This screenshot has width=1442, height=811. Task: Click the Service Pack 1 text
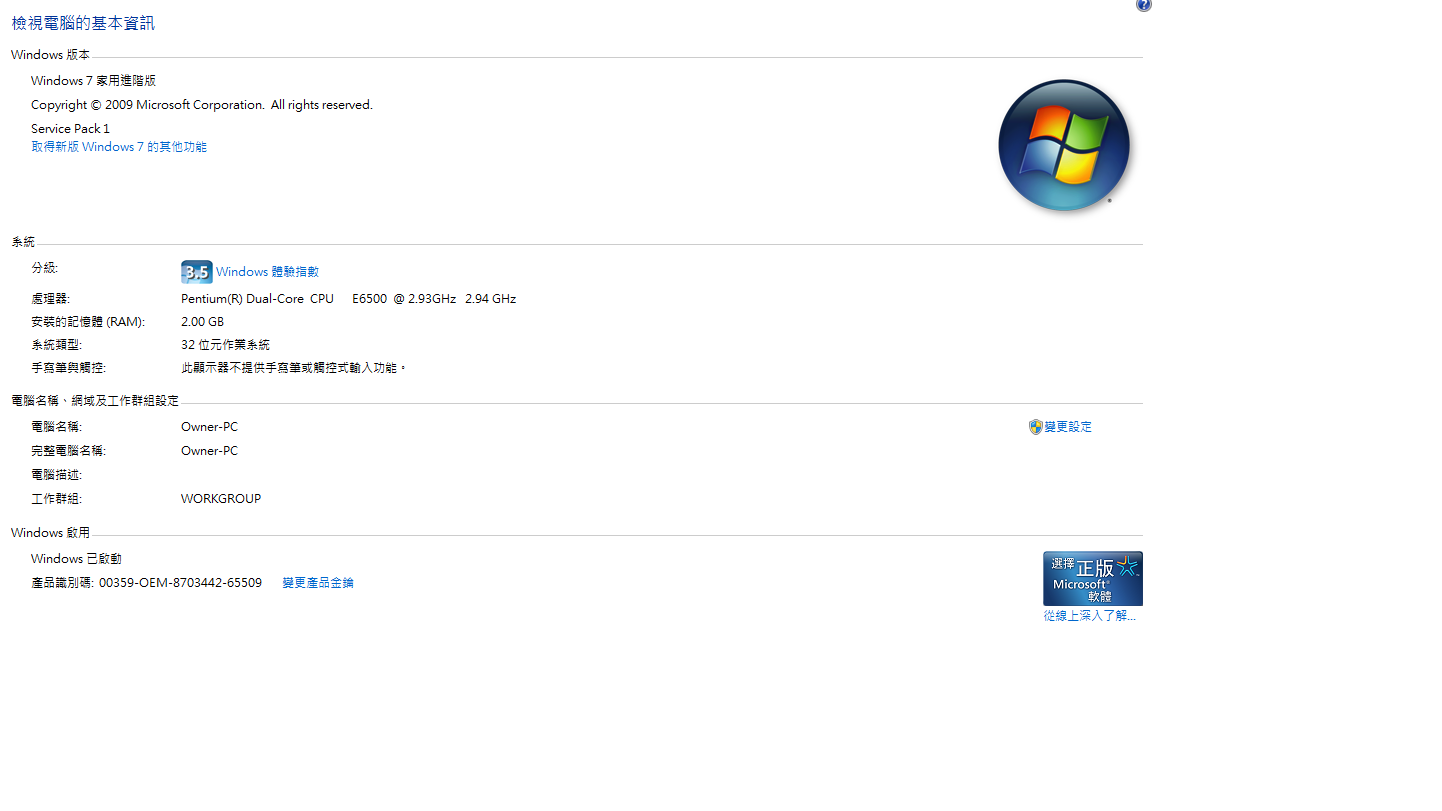point(70,129)
